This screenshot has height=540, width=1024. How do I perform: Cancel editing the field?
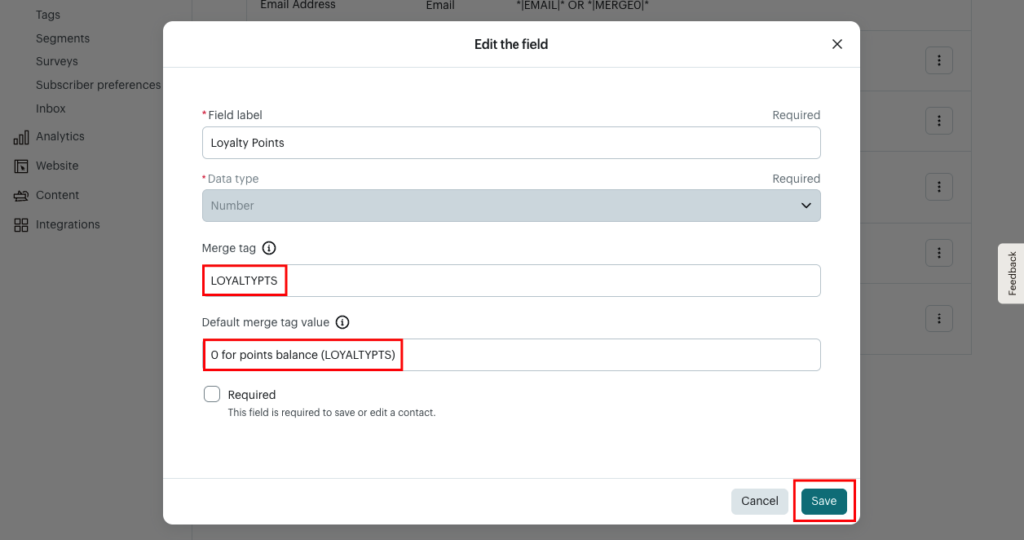tap(759, 501)
